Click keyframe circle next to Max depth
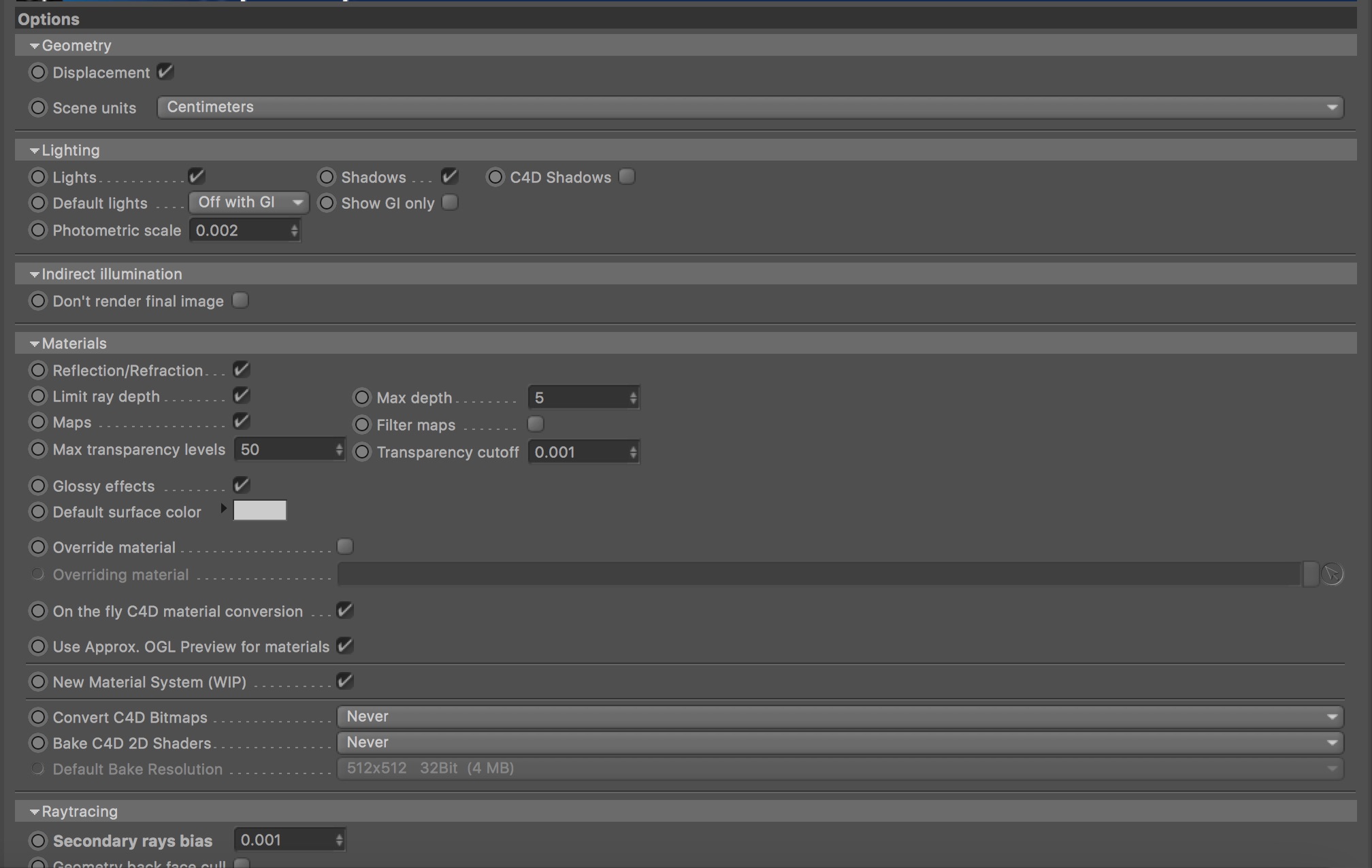The image size is (1372, 868). [362, 397]
